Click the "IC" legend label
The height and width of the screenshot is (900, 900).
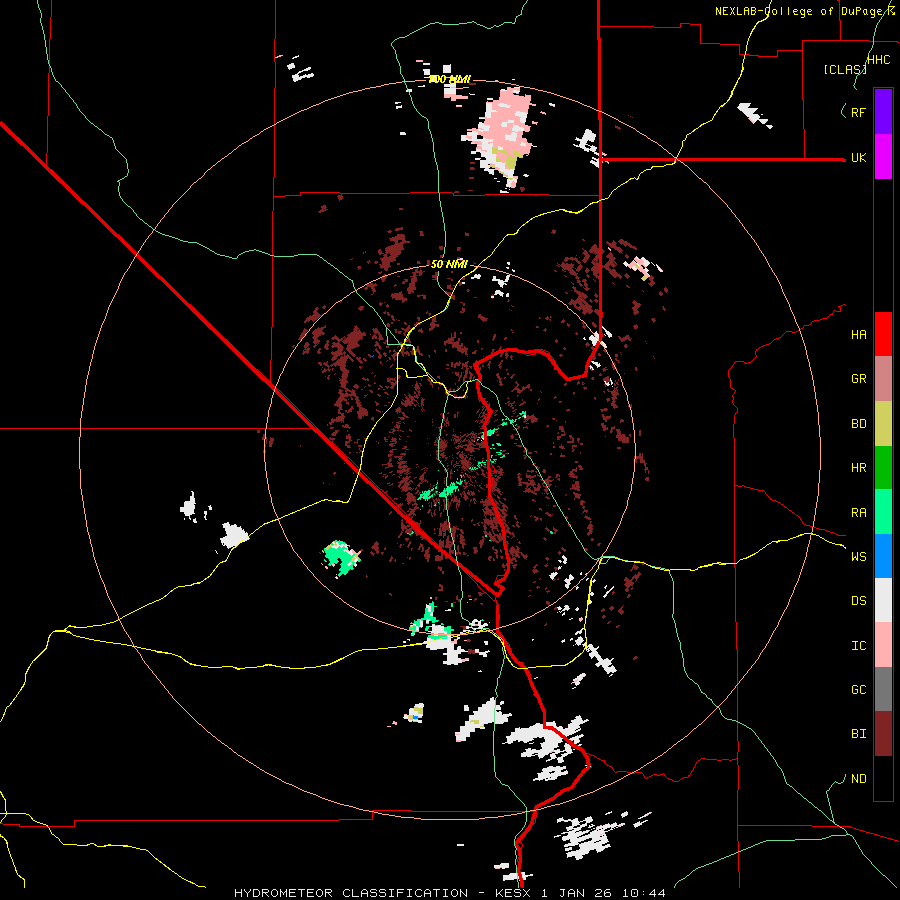click(x=858, y=646)
